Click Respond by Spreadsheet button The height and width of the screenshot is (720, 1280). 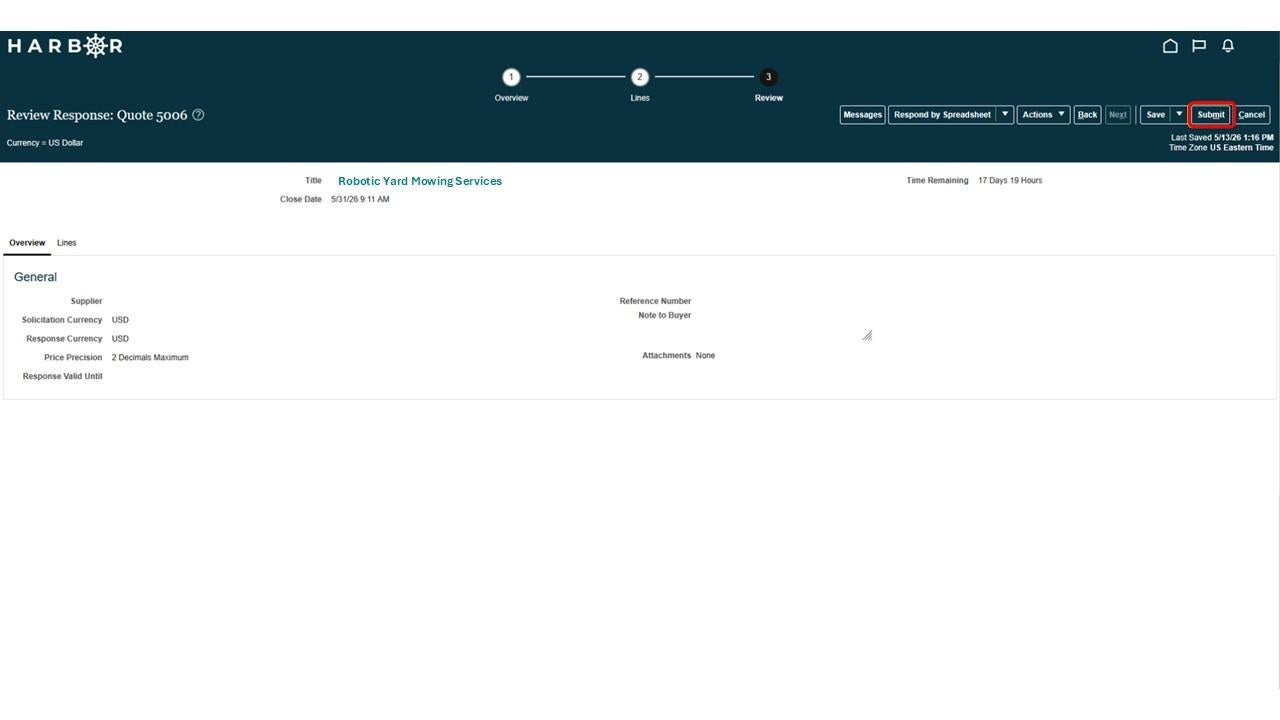pos(942,115)
